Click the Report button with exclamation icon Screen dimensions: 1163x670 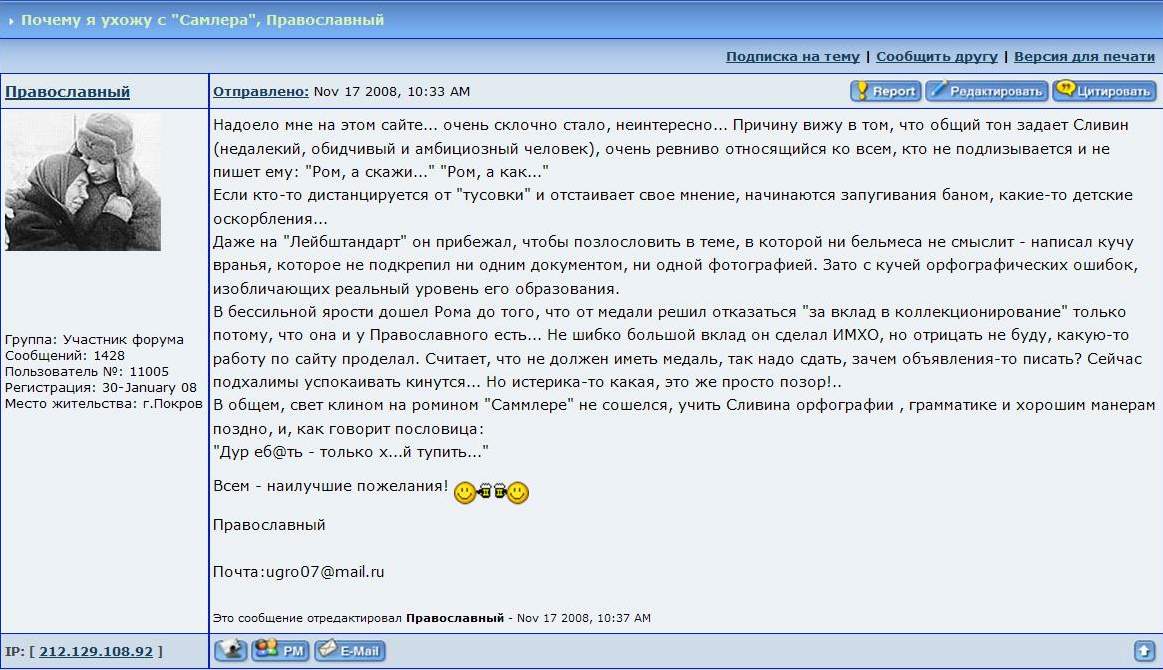[885, 91]
